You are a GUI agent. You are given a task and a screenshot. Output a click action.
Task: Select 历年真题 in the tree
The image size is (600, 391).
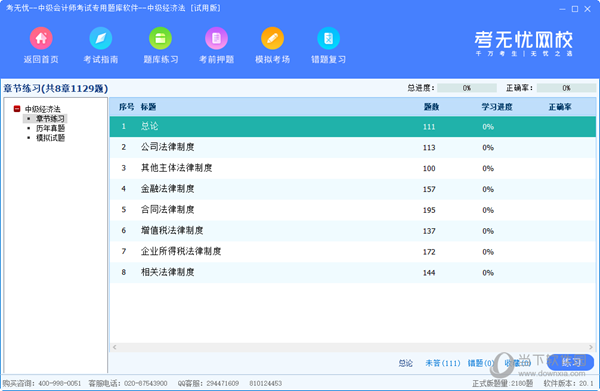tap(50, 128)
